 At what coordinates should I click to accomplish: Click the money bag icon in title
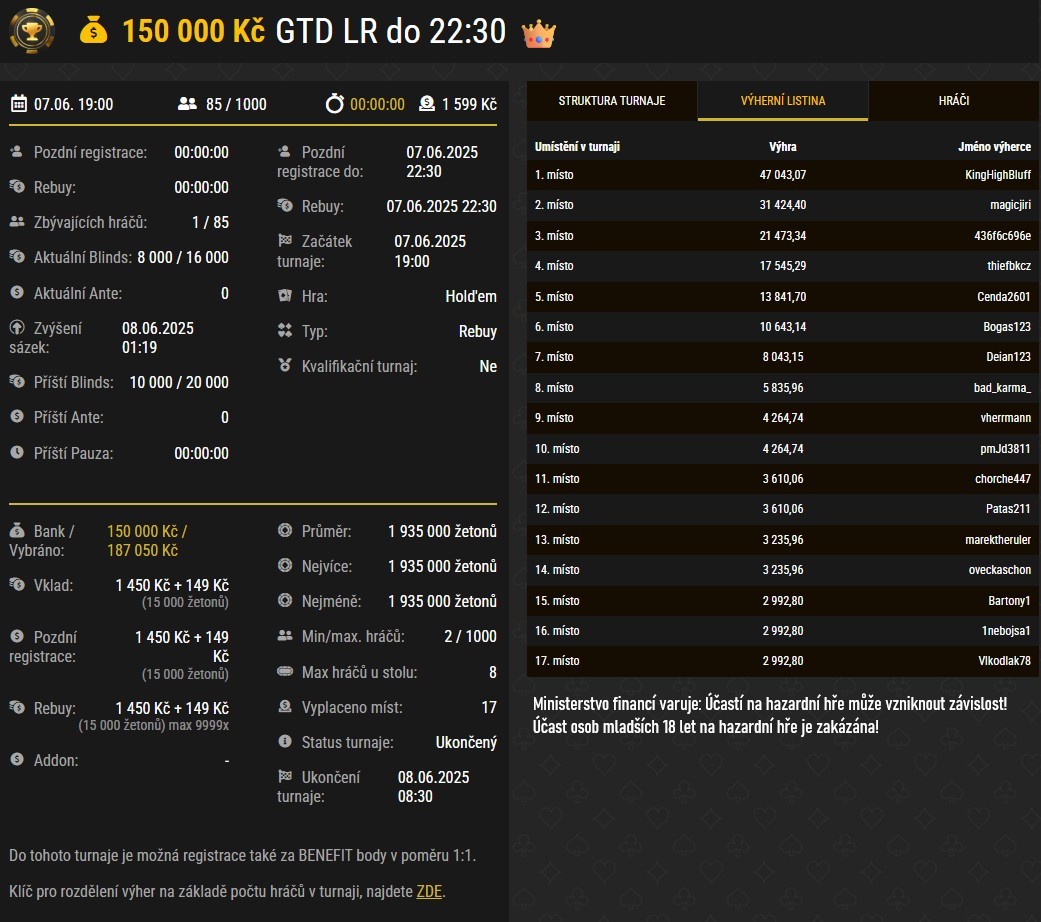(93, 32)
